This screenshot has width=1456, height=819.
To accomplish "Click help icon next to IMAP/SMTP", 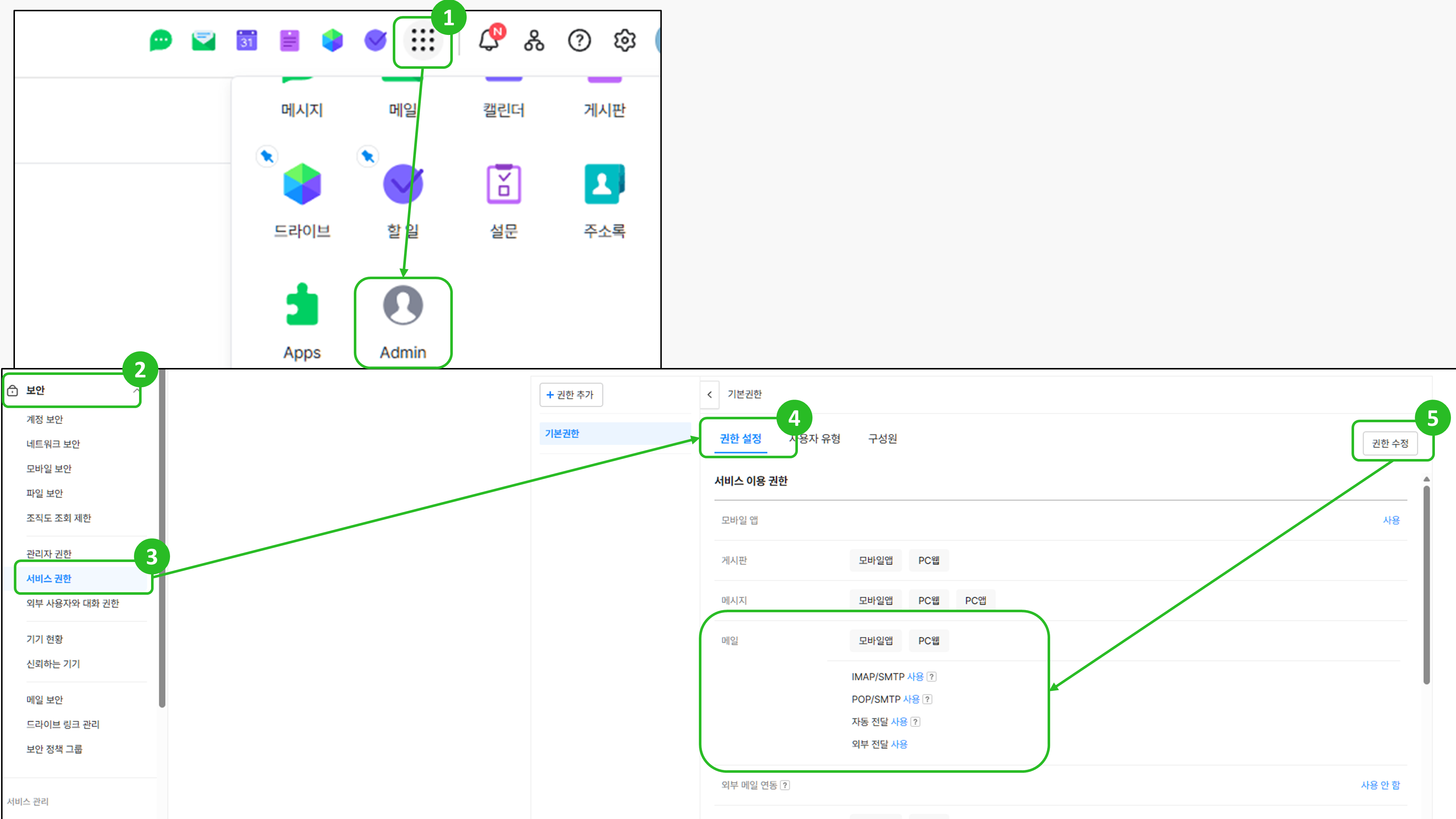I will (x=931, y=677).
